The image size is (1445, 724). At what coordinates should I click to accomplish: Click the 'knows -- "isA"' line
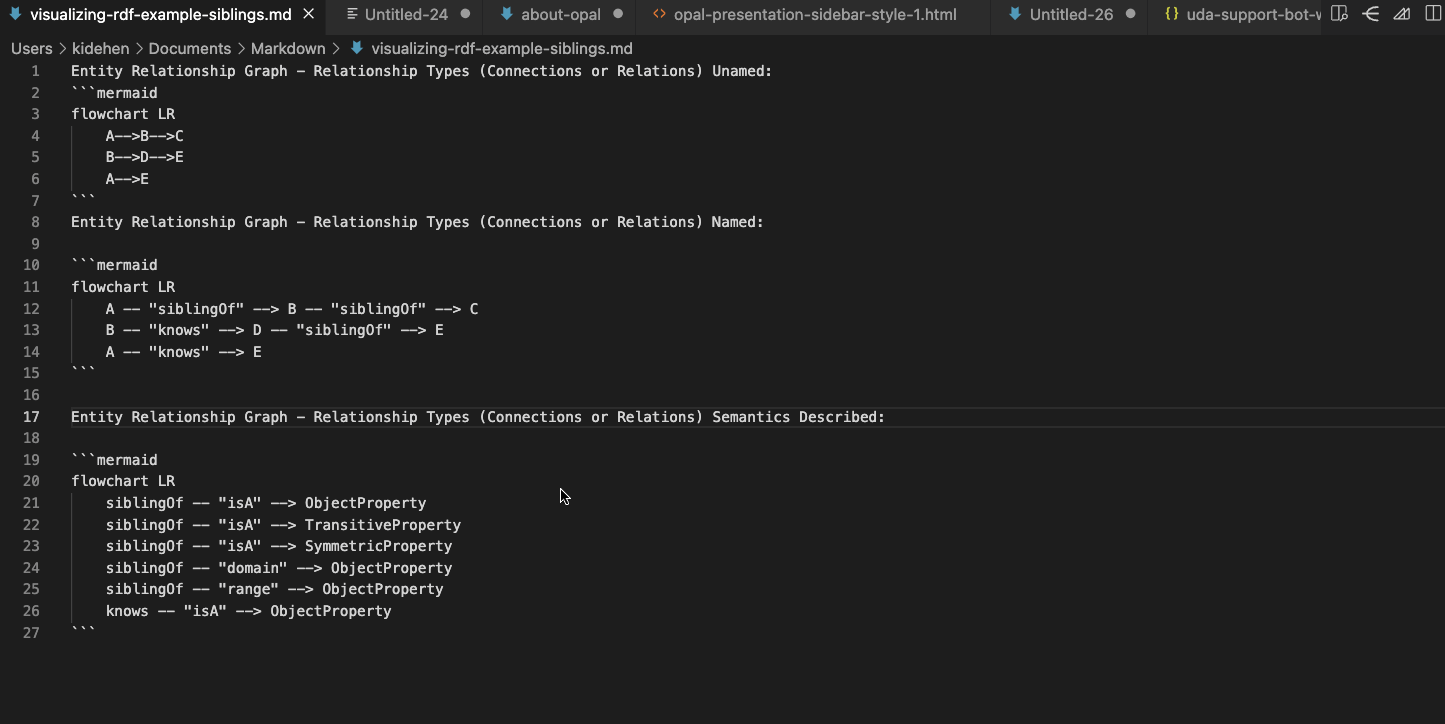pos(249,611)
